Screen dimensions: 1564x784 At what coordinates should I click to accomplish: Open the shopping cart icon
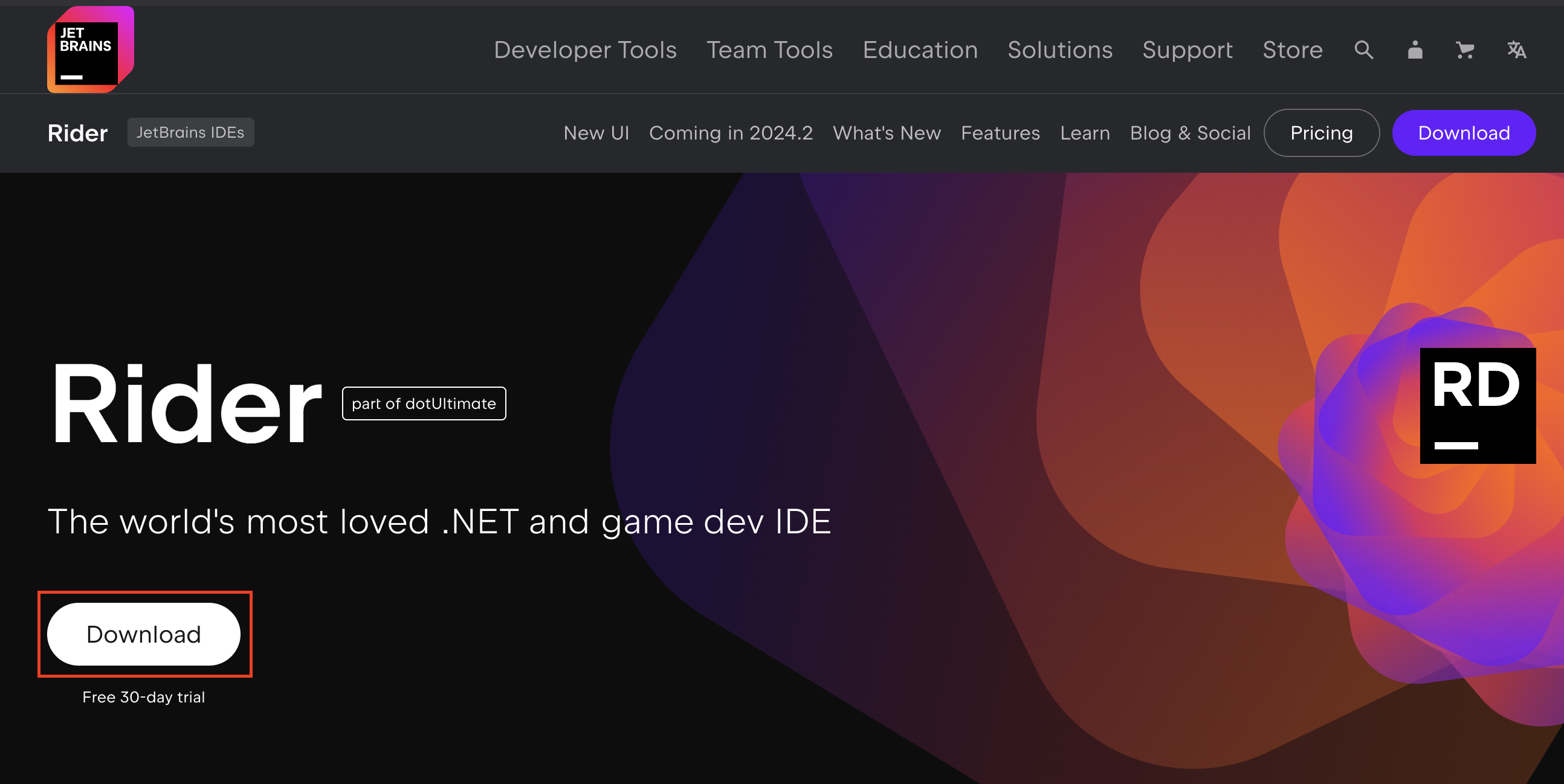[1464, 50]
